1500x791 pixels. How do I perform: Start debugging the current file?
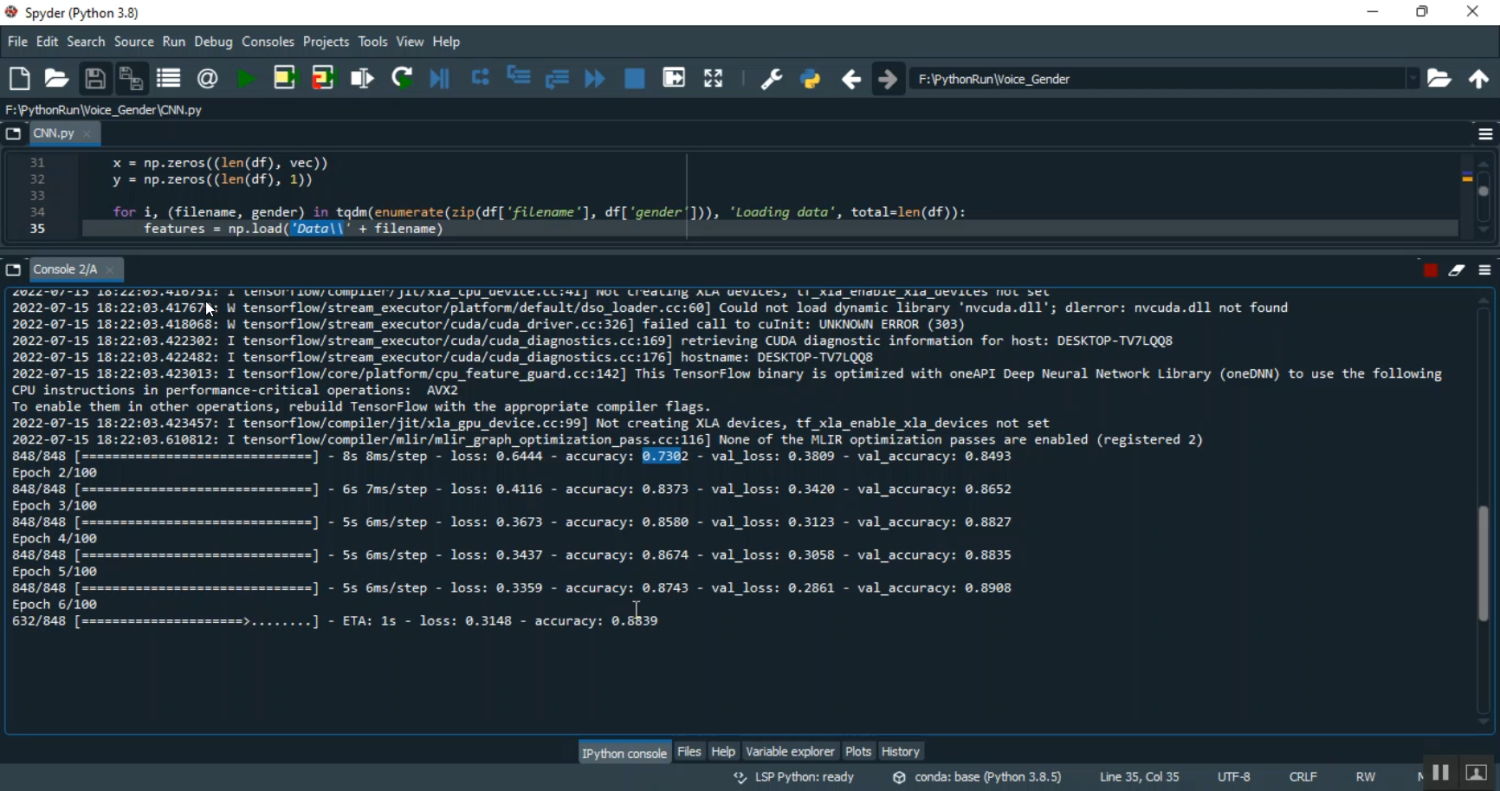pyautogui.click(x=439, y=78)
